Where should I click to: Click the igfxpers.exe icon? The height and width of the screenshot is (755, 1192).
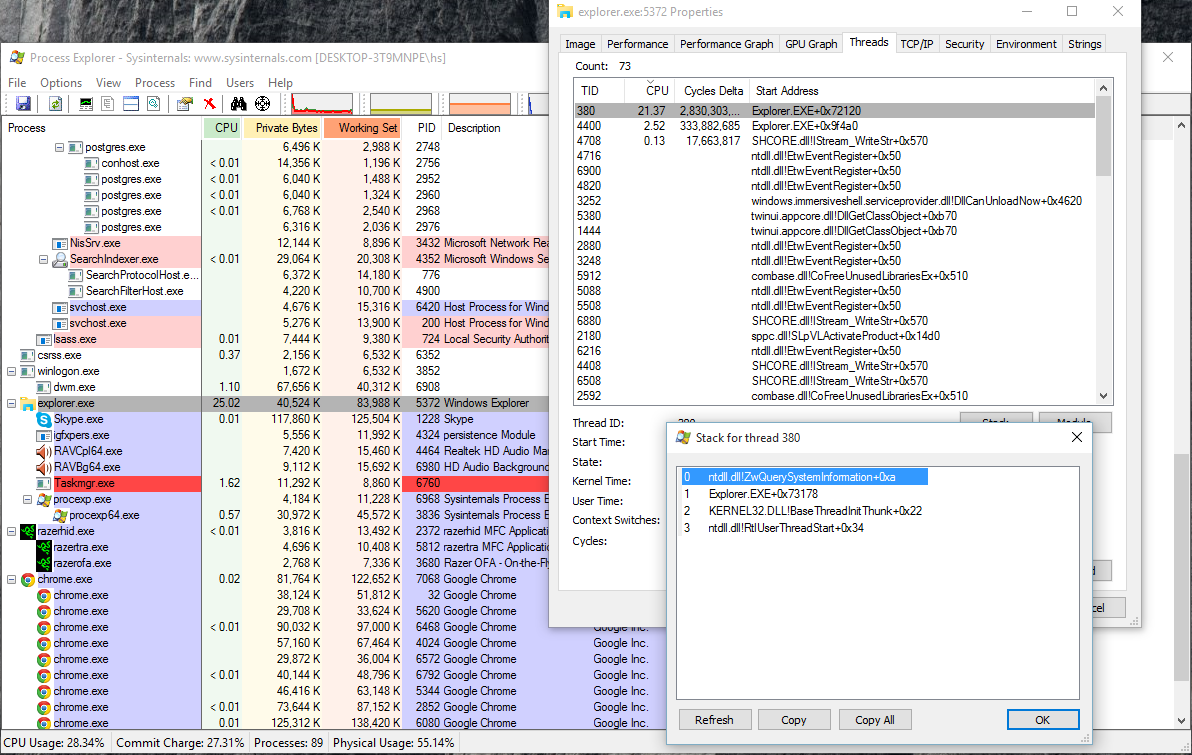pyautogui.click(x=44, y=436)
